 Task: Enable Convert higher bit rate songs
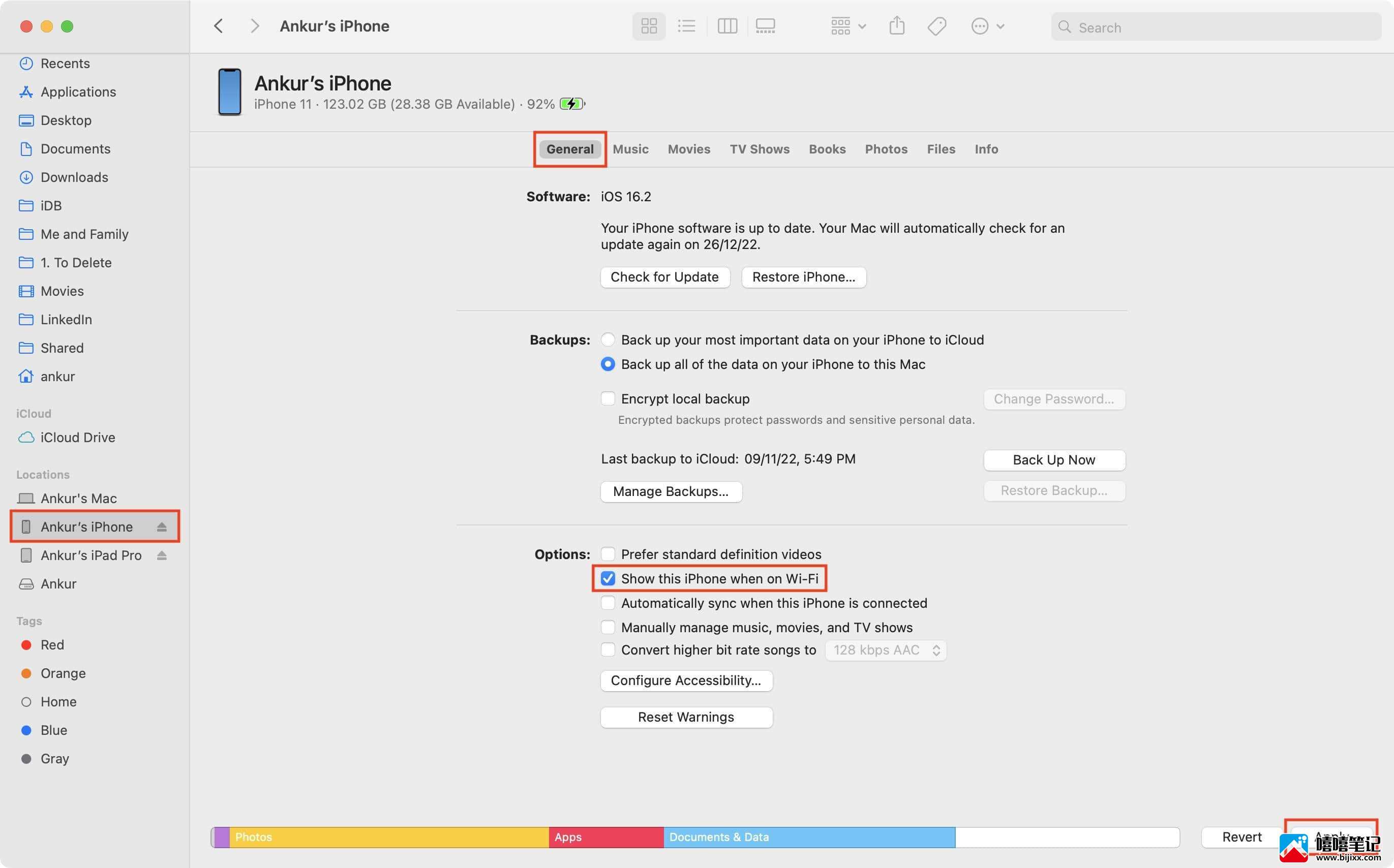click(608, 650)
